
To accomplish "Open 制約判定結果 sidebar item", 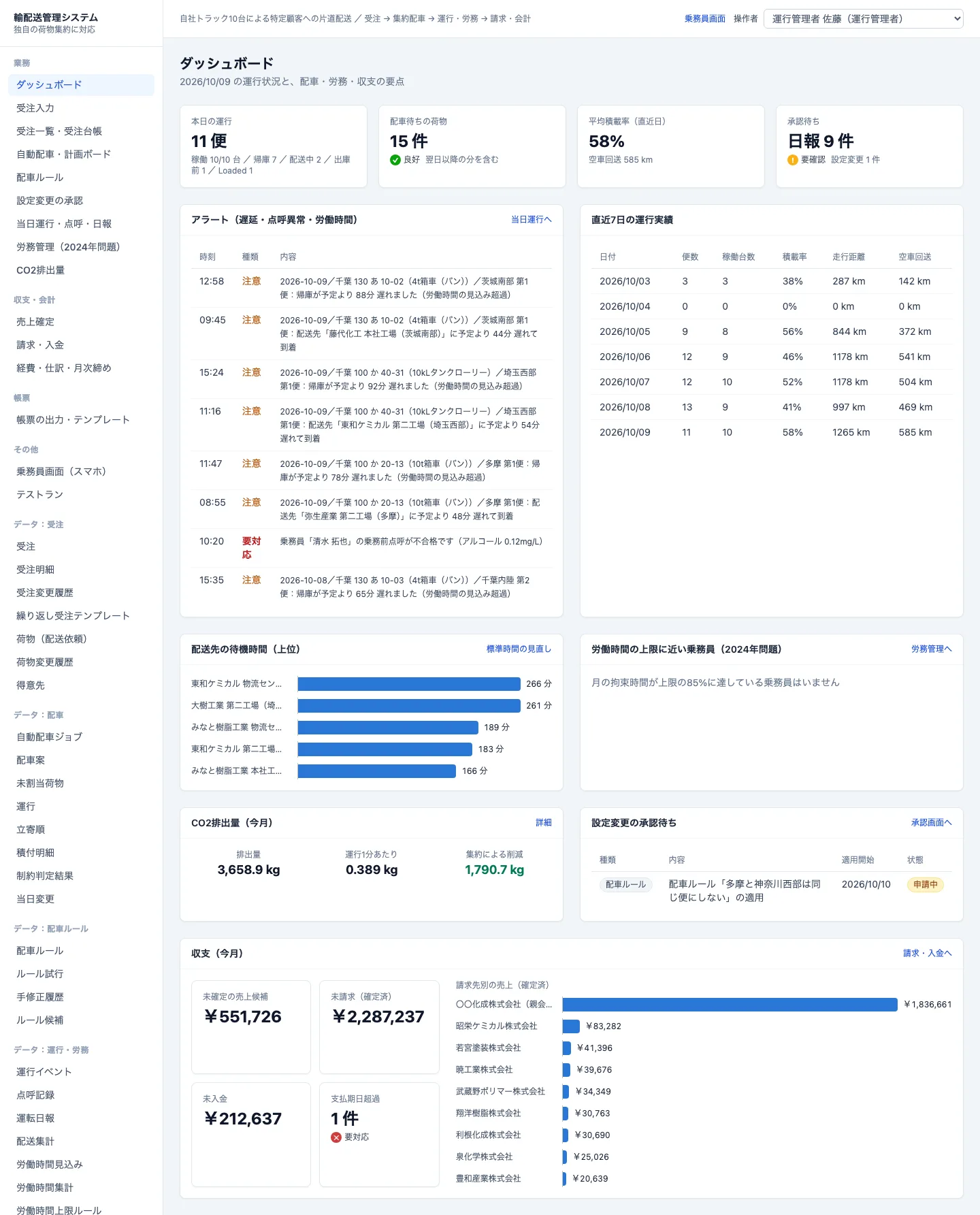I will click(x=81, y=876).
